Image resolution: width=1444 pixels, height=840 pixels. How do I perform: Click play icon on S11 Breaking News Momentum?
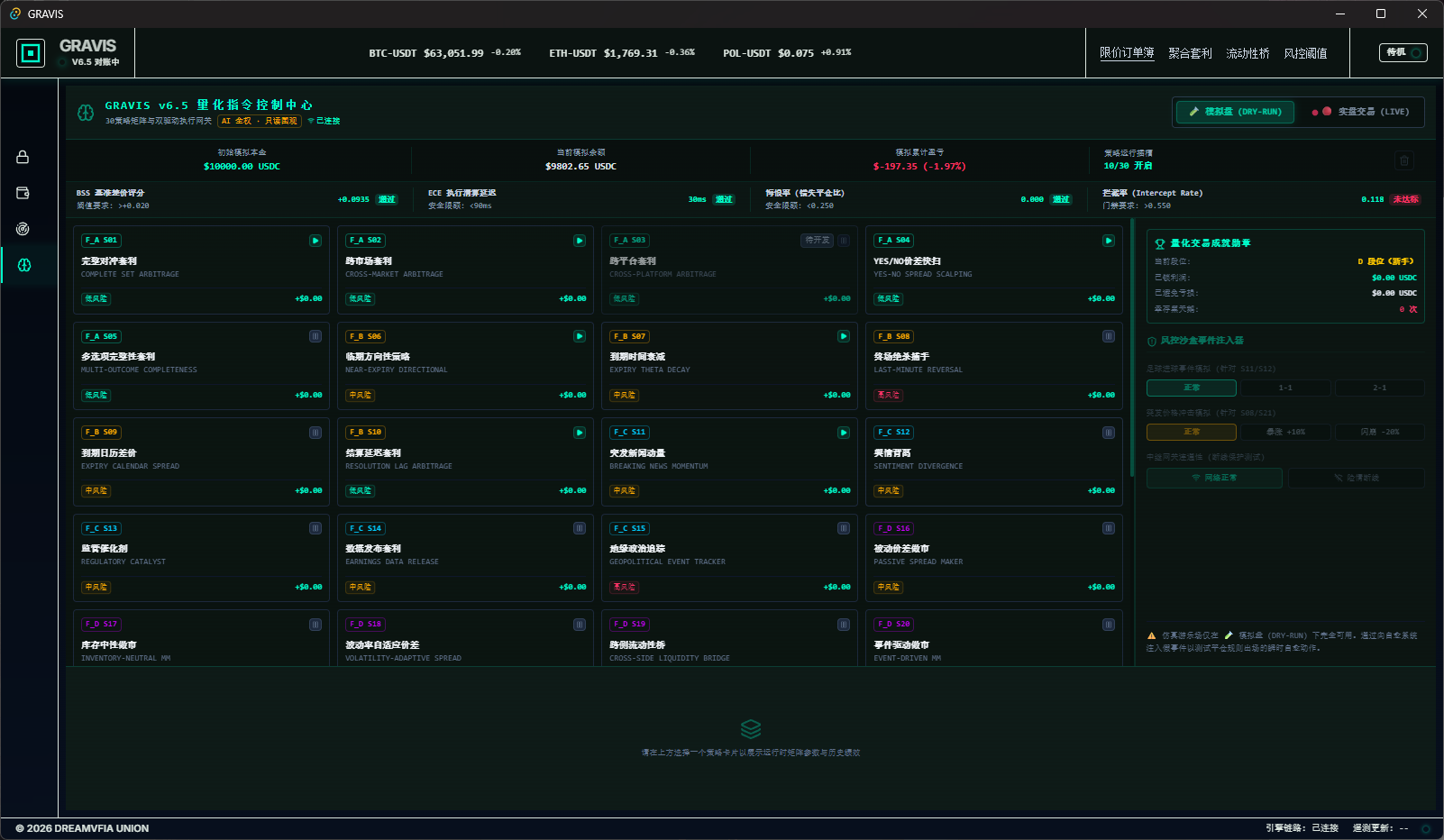[x=844, y=433]
